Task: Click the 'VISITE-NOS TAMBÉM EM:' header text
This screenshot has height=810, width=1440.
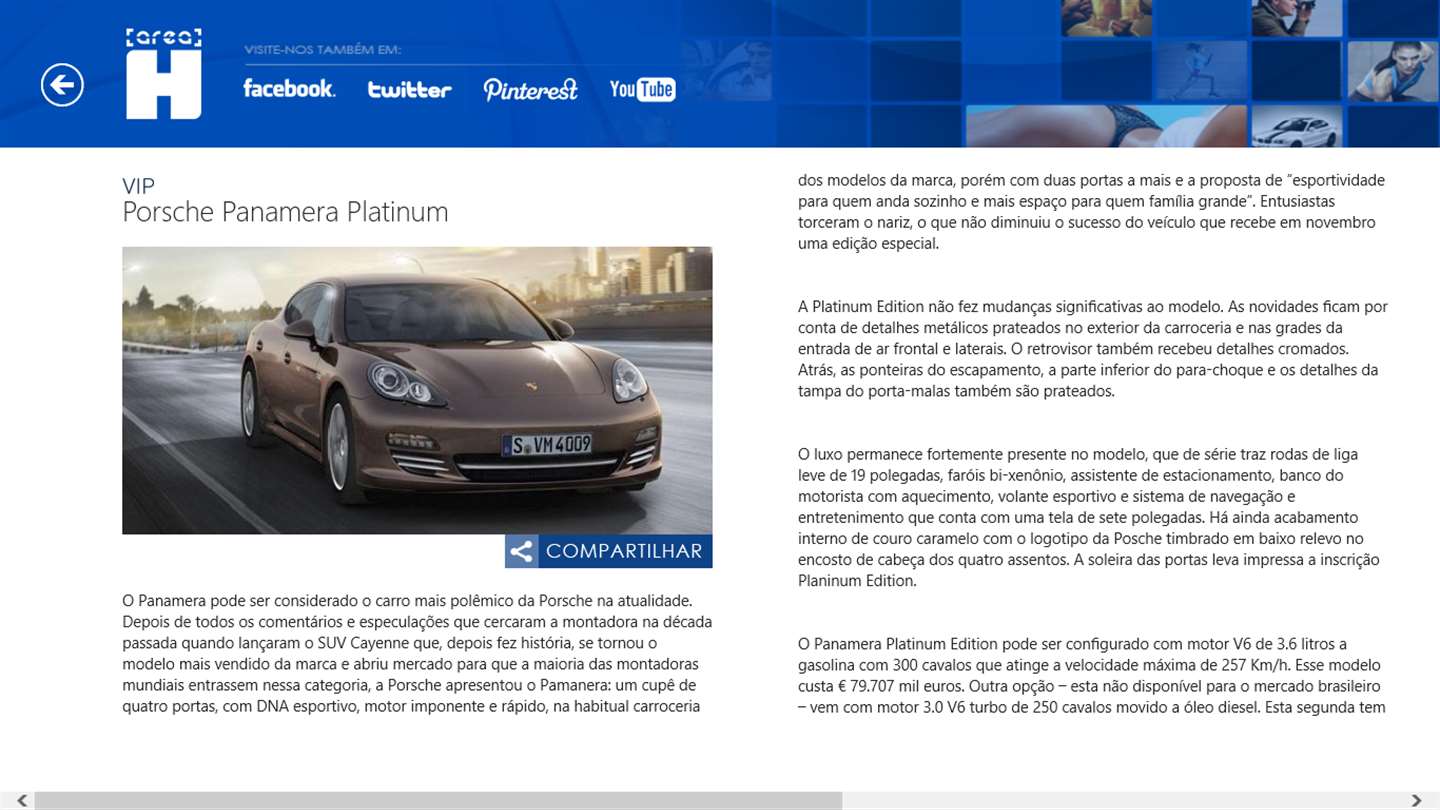Action: pyautogui.click(x=322, y=50)
